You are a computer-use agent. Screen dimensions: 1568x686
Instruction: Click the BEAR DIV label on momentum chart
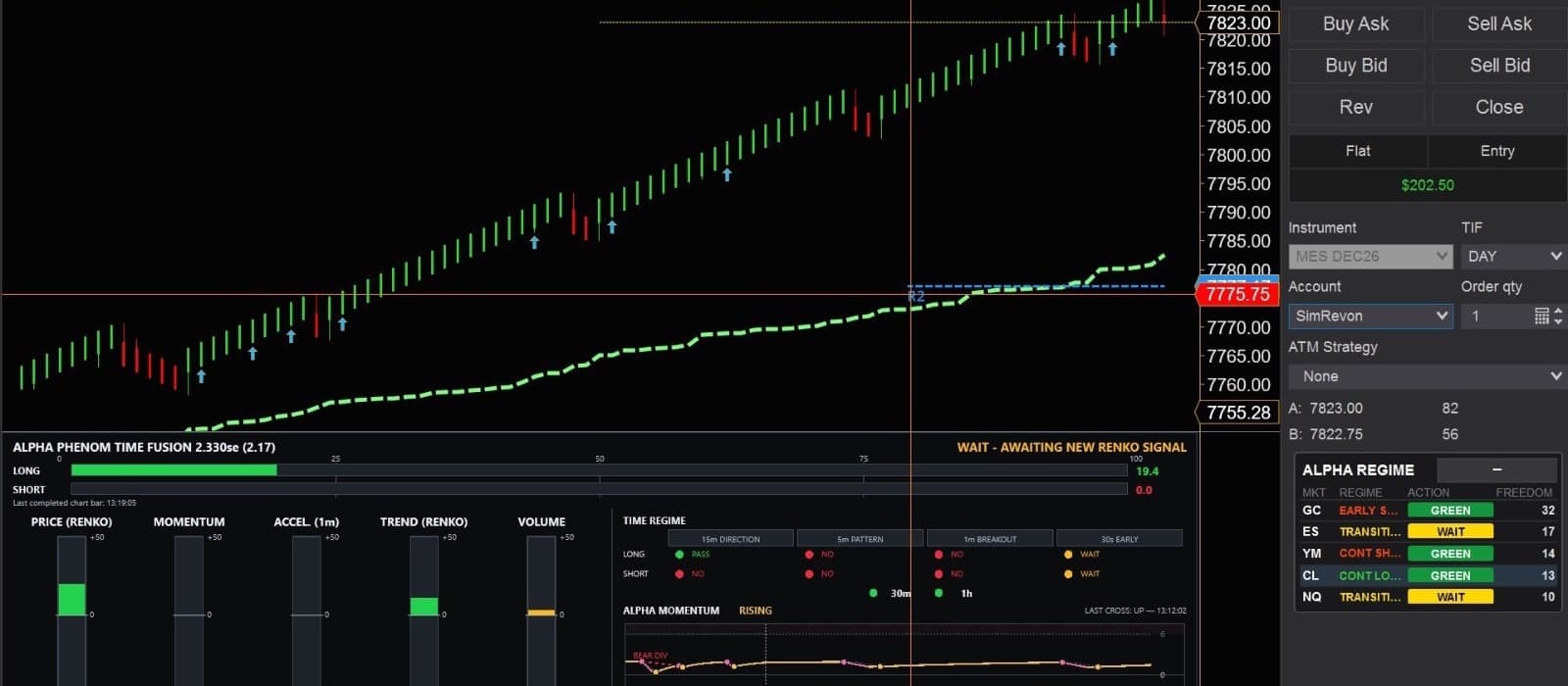(x=650, y=656)
